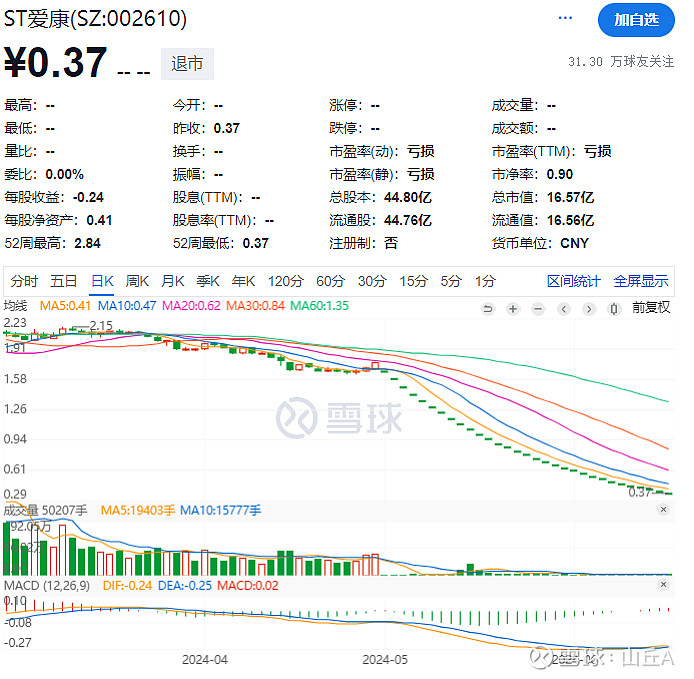Viewport: 694px width, 679px height.
Task: Click the 退市 status badge
Action: pyautogui.click(x=187, y=64)
